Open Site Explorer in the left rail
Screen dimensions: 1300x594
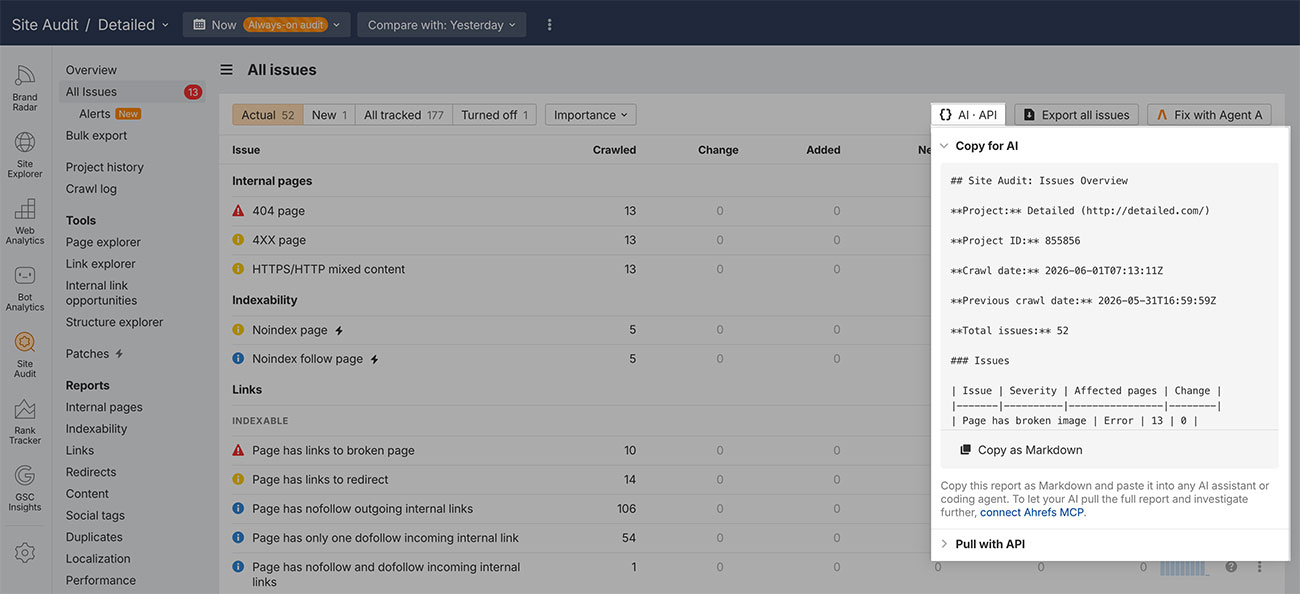25,155
